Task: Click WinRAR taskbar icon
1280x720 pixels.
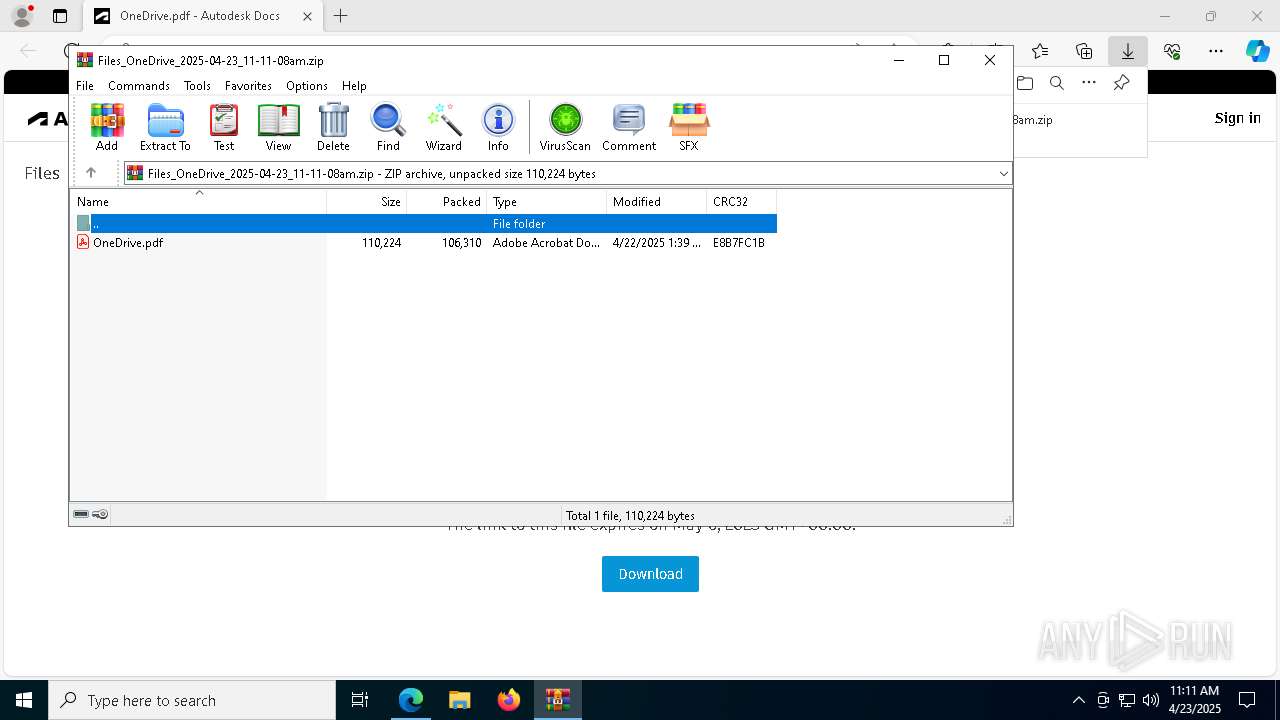Action: tap(558, 700)
